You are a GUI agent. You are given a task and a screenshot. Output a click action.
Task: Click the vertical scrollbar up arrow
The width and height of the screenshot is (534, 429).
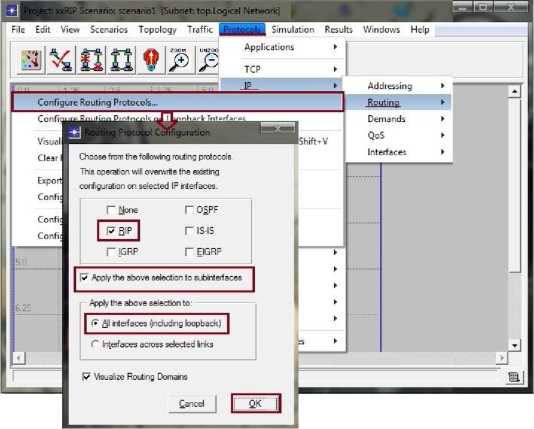tap(514, 91)
